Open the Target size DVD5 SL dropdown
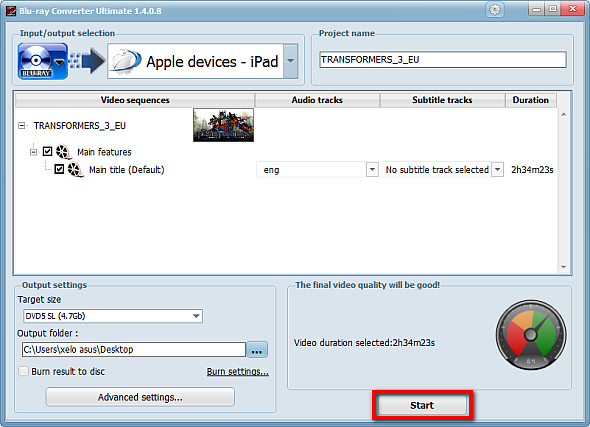The width and height of the screenshot is (590, 427). (113, 316)
